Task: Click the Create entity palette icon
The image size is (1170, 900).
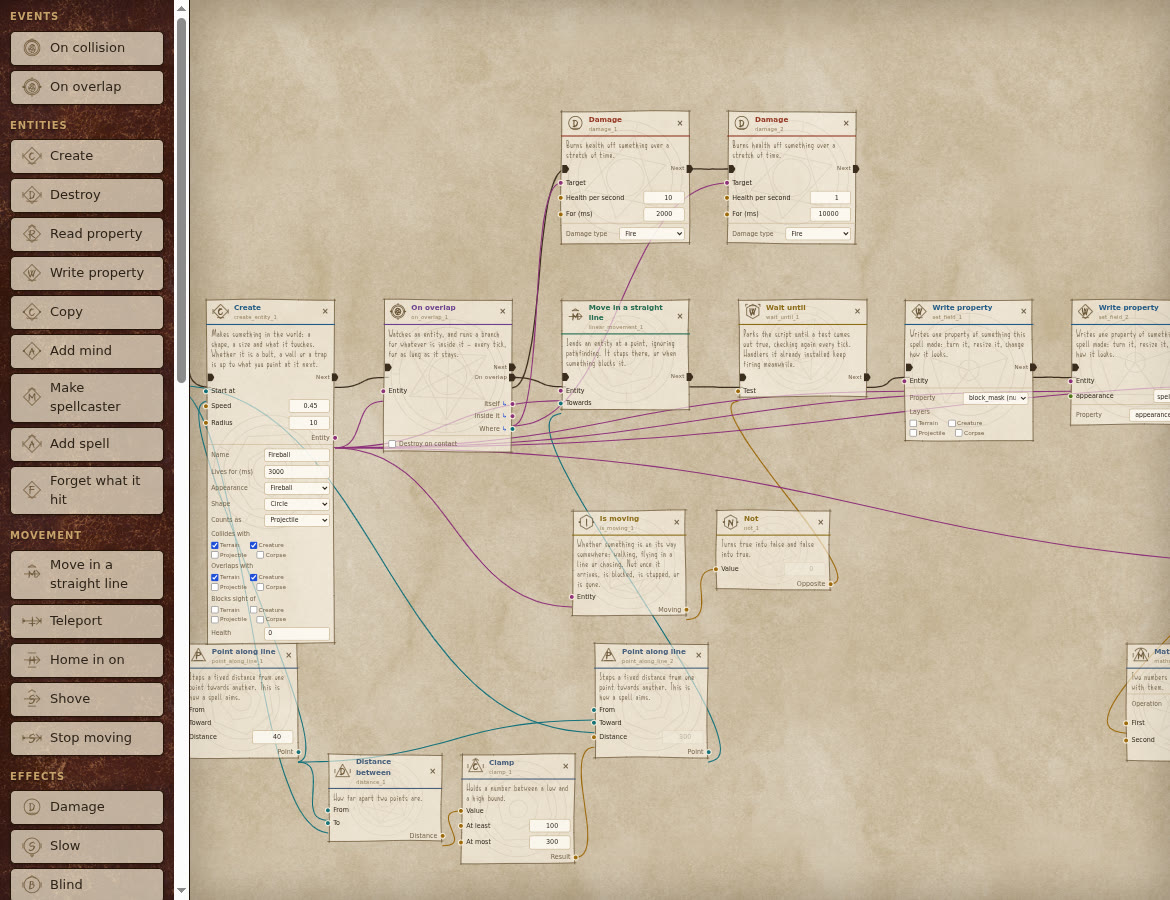Action: click(x=32, y=156)
